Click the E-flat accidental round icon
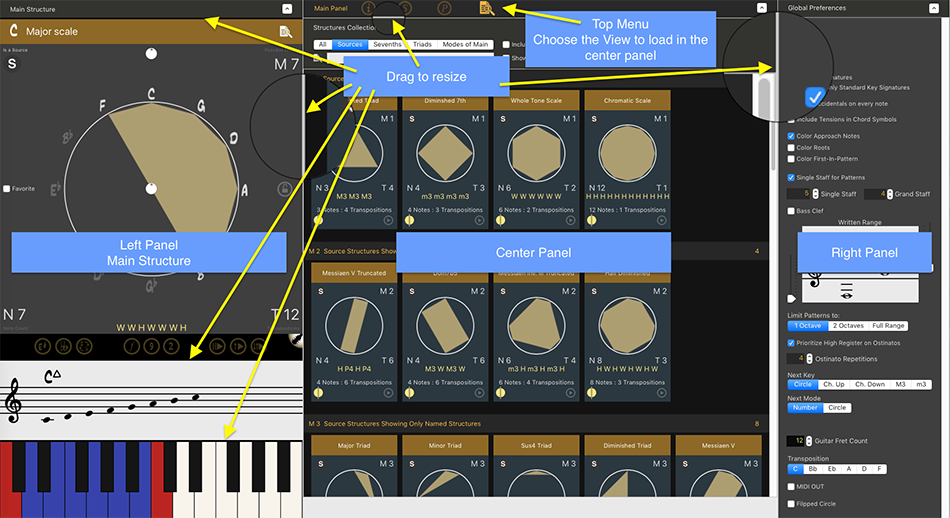The width and height of the screenshot is (950, 518). (42, 346)
